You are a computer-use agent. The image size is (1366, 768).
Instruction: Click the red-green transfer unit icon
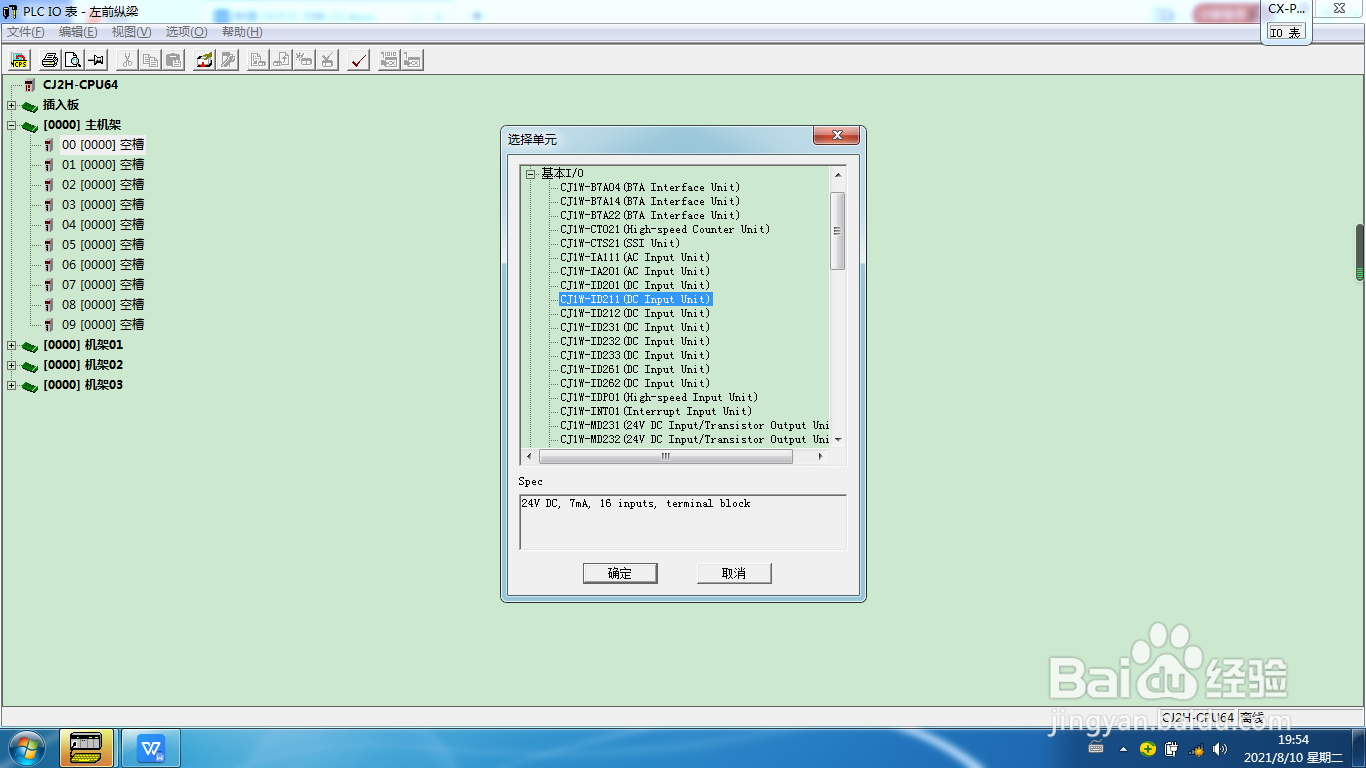(204, 60)
